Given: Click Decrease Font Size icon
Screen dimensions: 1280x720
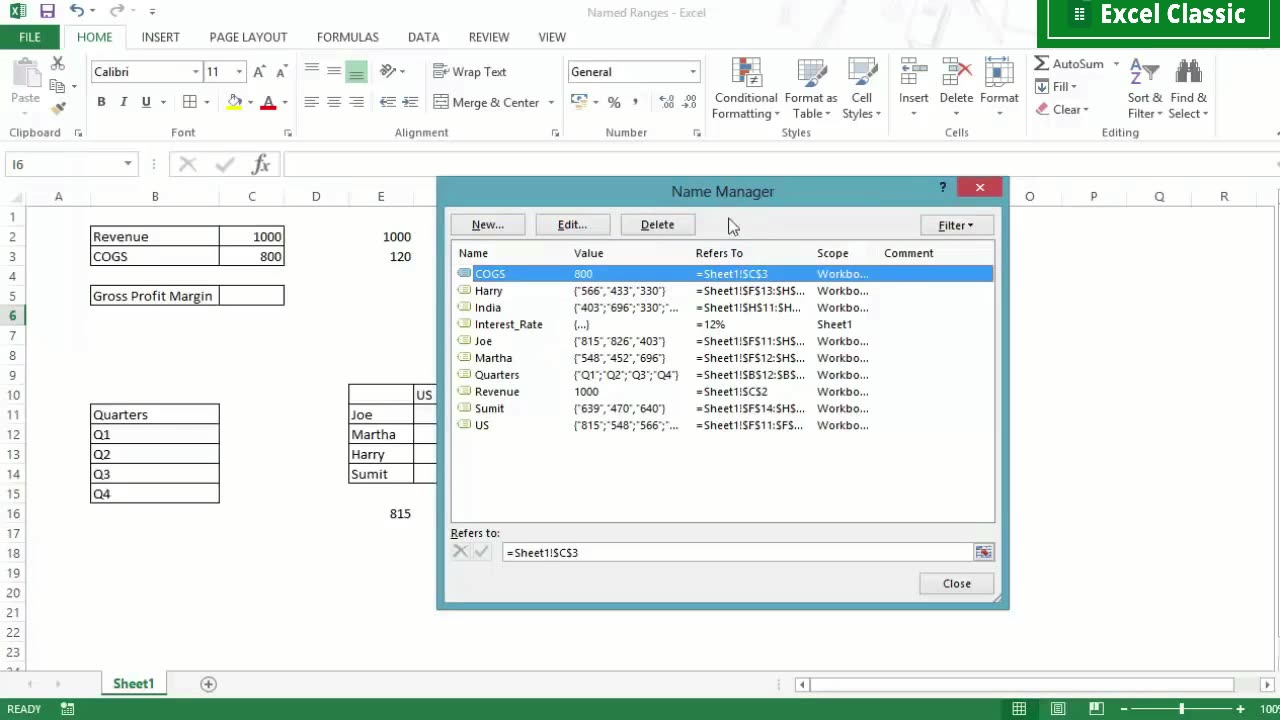Looking at the screenshot, I should (280, 72).
